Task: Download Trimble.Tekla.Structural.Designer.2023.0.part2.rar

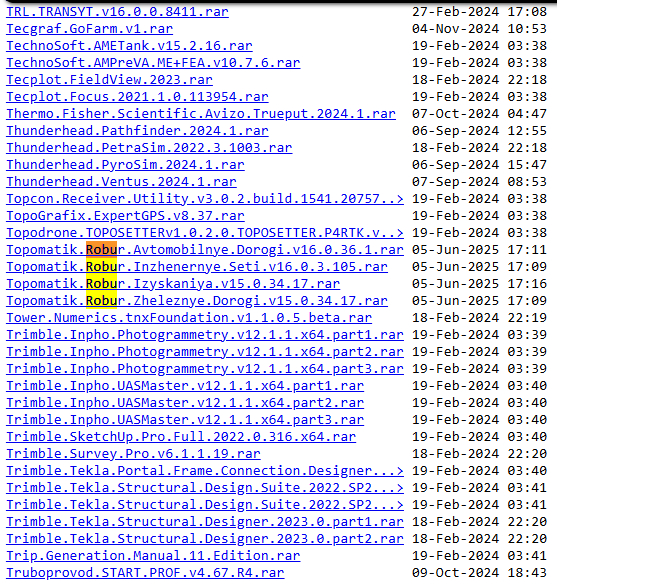Action: [x=204, y=539]
